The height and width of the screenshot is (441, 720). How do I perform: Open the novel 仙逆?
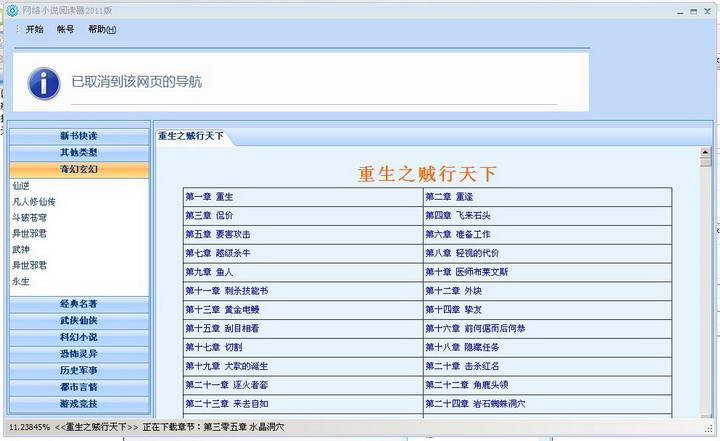click(x=21, y=186)
